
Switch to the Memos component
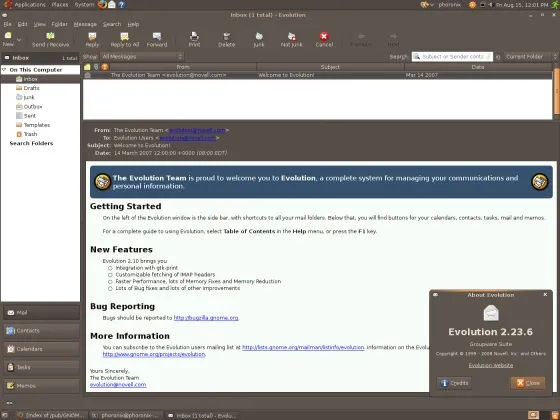coord(41,386)
